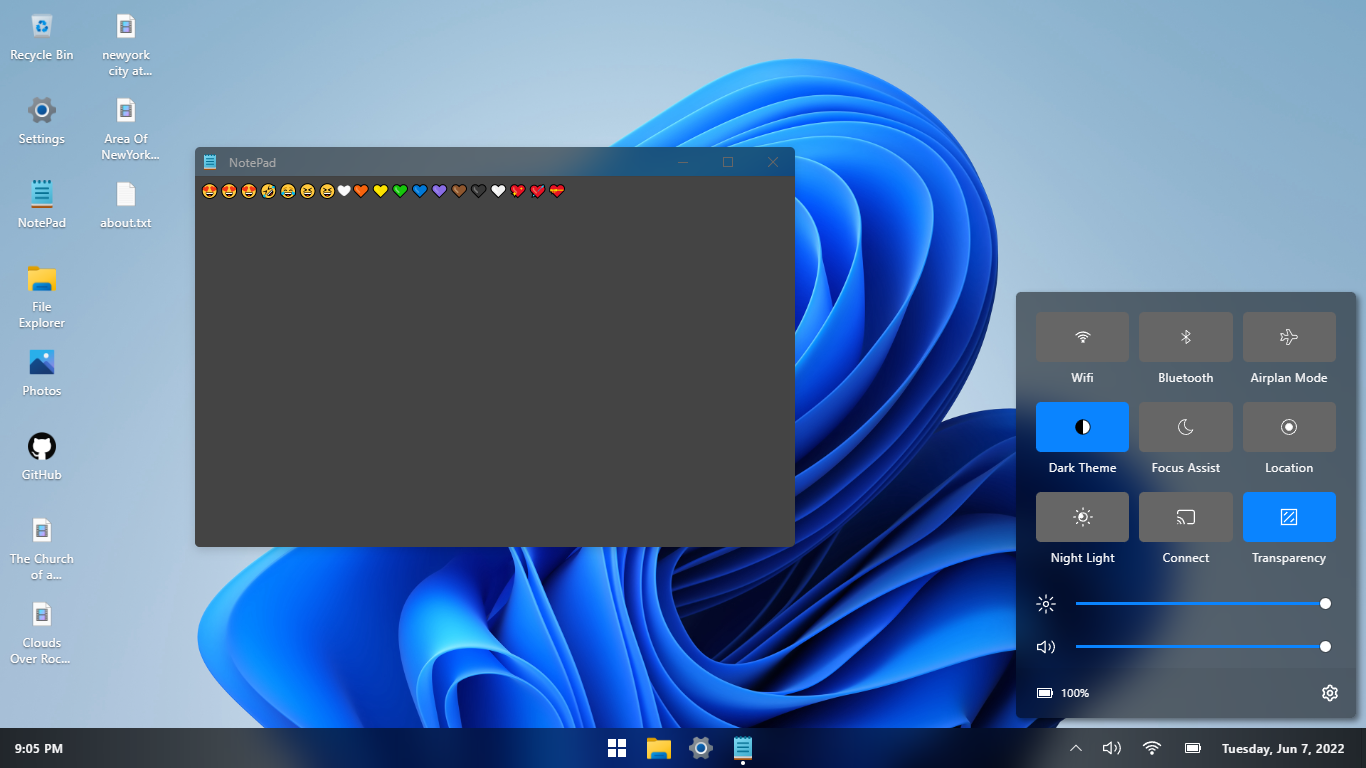Turn off Dark Theme tile

[x=1082, y=427]
